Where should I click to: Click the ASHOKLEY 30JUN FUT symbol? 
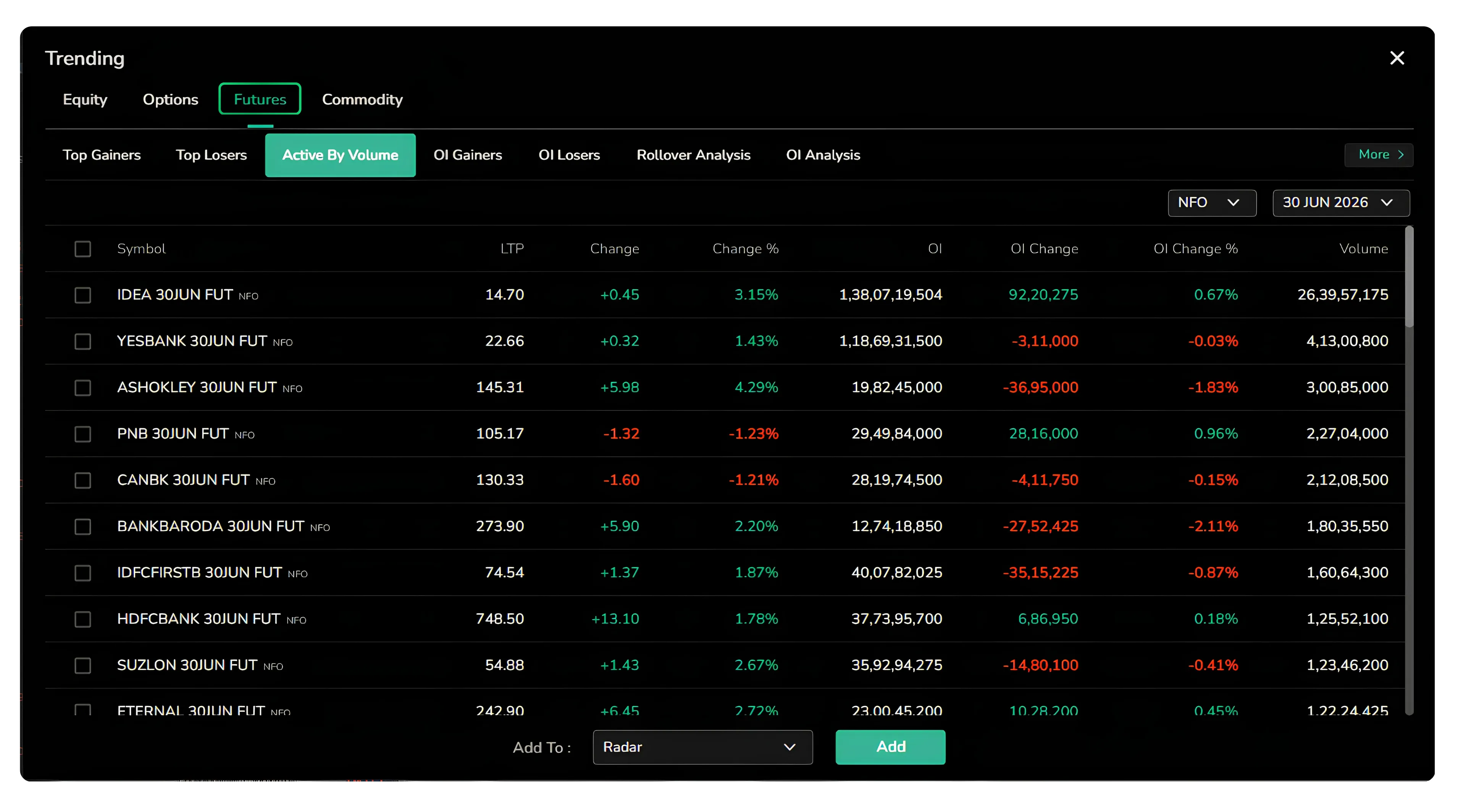pos(197,387)
